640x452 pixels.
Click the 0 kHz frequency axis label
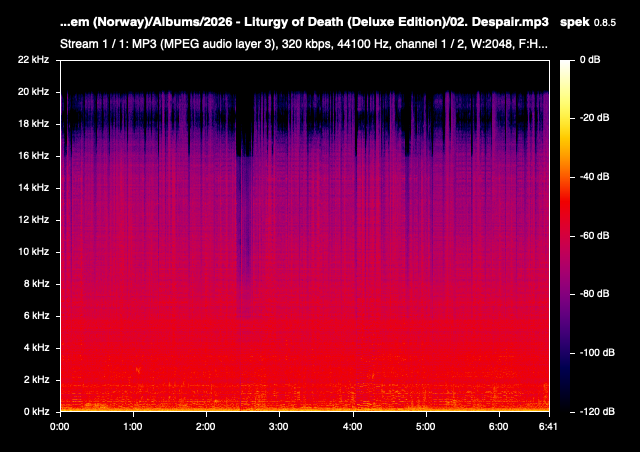click(x=36, y=412)
